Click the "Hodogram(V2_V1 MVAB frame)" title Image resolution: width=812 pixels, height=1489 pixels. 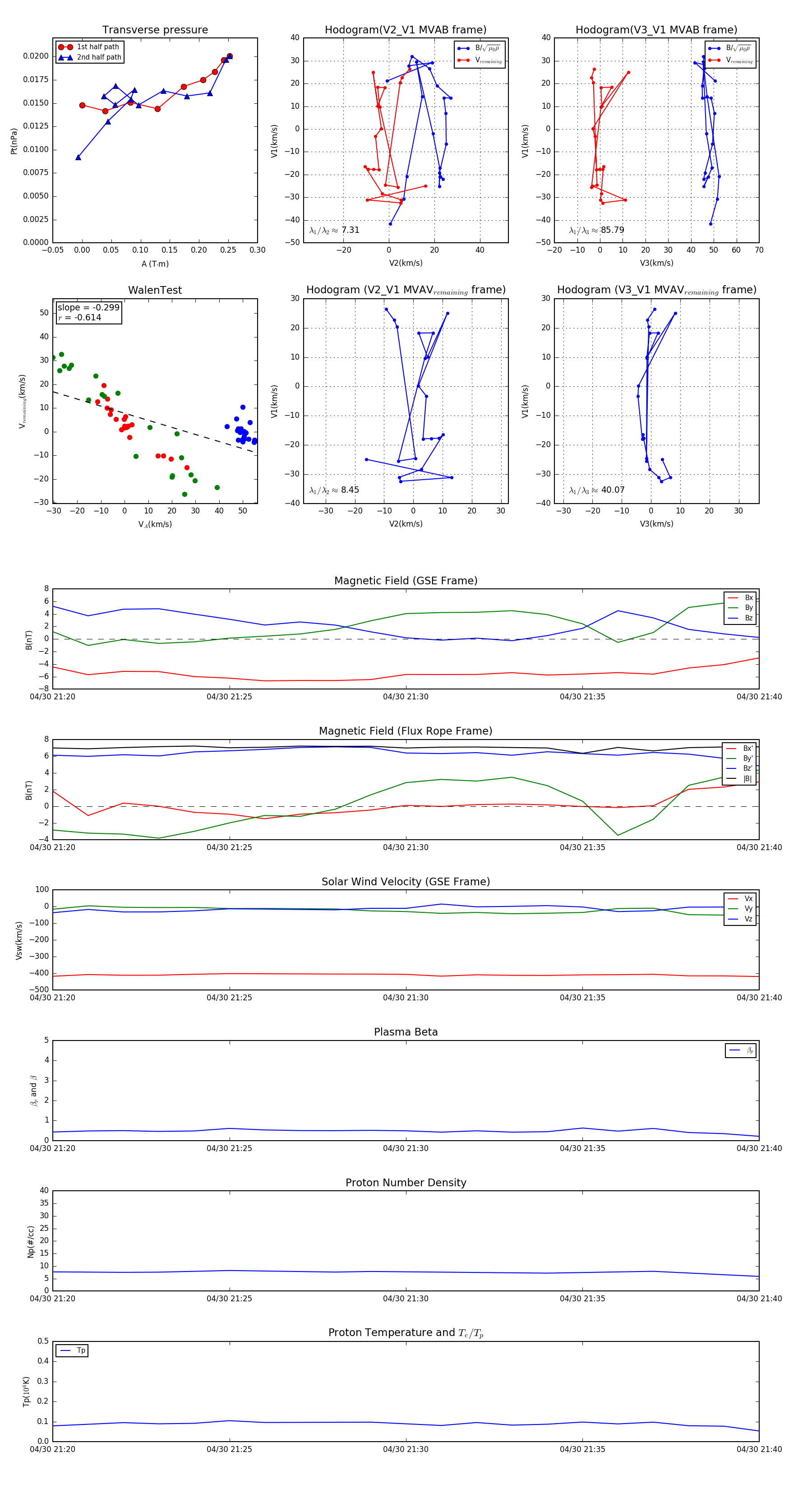pos(406,30)
